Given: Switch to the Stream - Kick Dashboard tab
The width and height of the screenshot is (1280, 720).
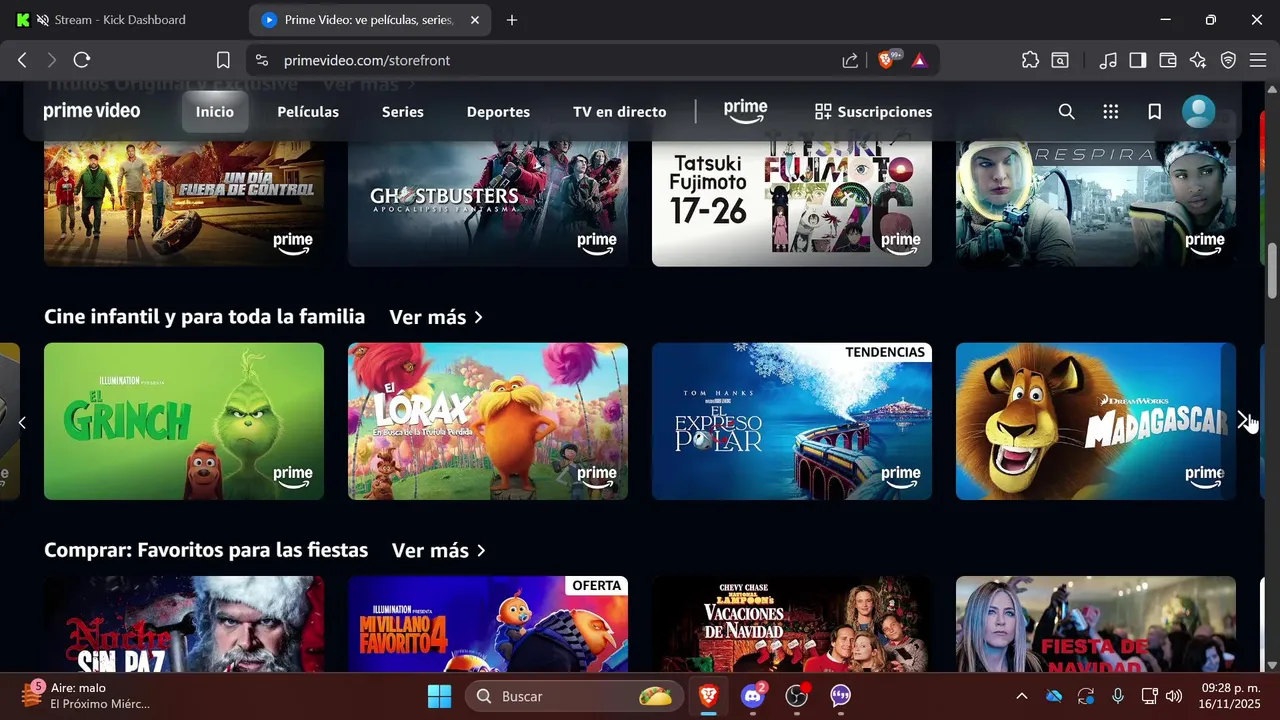Looking at the screenshot, I should 122,20.
